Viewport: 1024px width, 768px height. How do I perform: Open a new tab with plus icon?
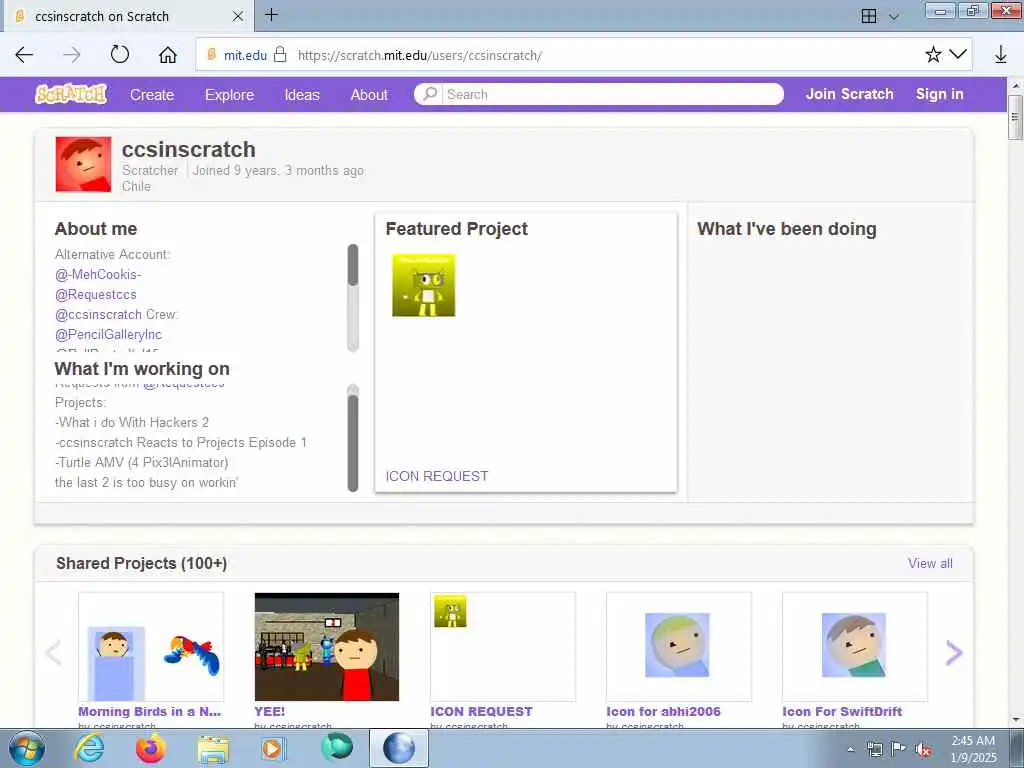(271, 14)
